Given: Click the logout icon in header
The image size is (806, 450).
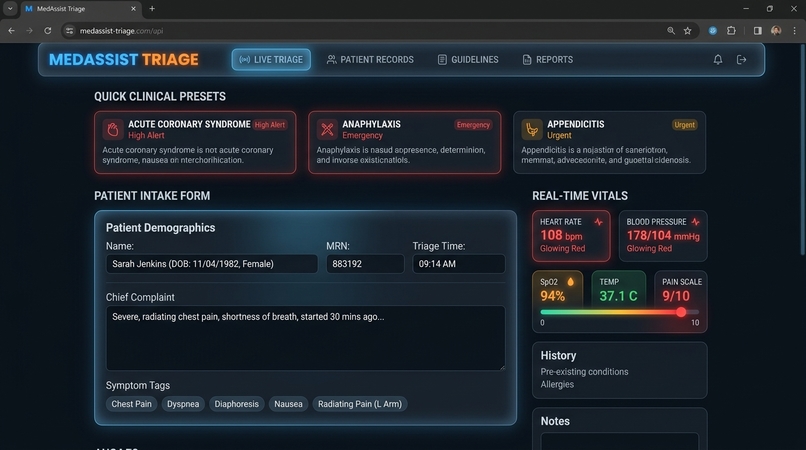Looking at the screenshot, I should pos(741,60).
